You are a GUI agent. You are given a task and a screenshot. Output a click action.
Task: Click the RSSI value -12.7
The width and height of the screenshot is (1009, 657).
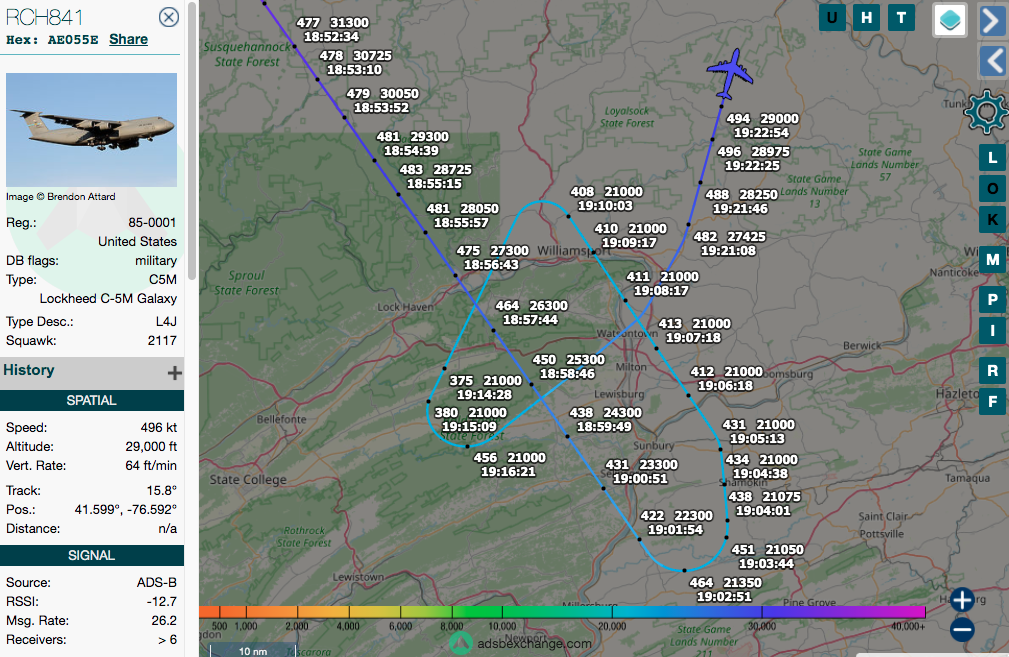point(161,602)
